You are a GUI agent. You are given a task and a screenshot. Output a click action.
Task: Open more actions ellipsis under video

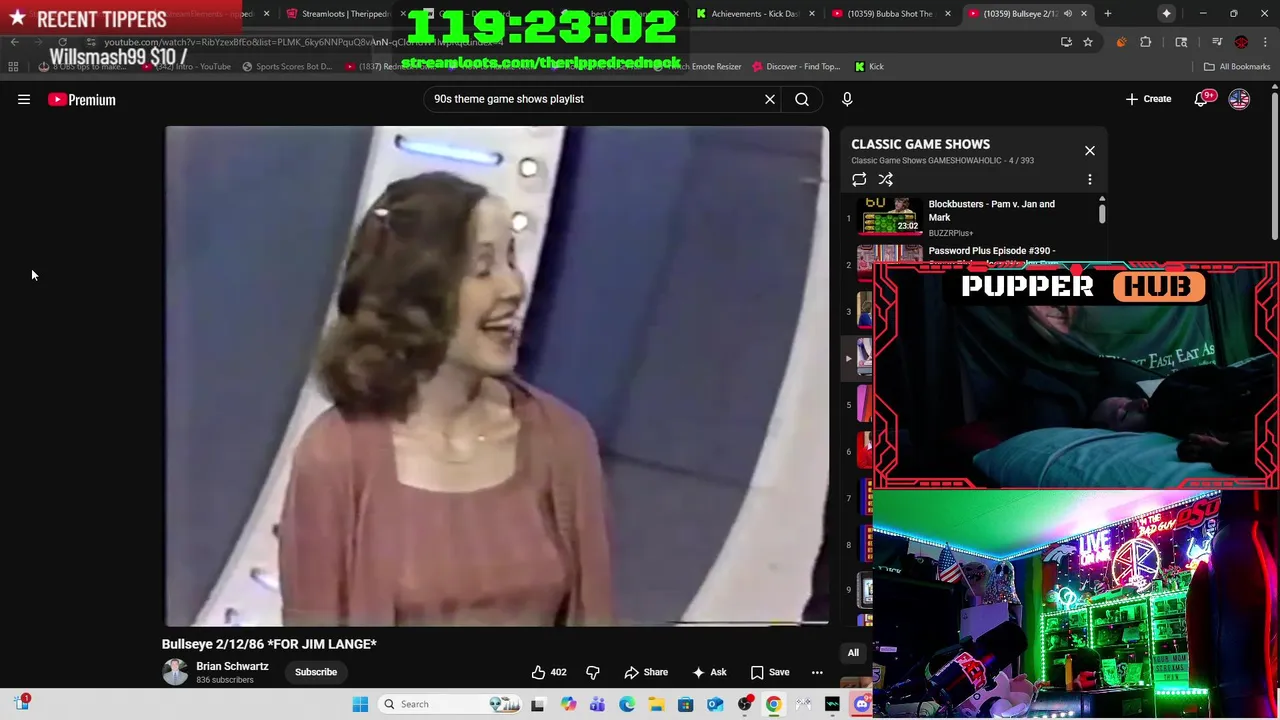(817, 672)
